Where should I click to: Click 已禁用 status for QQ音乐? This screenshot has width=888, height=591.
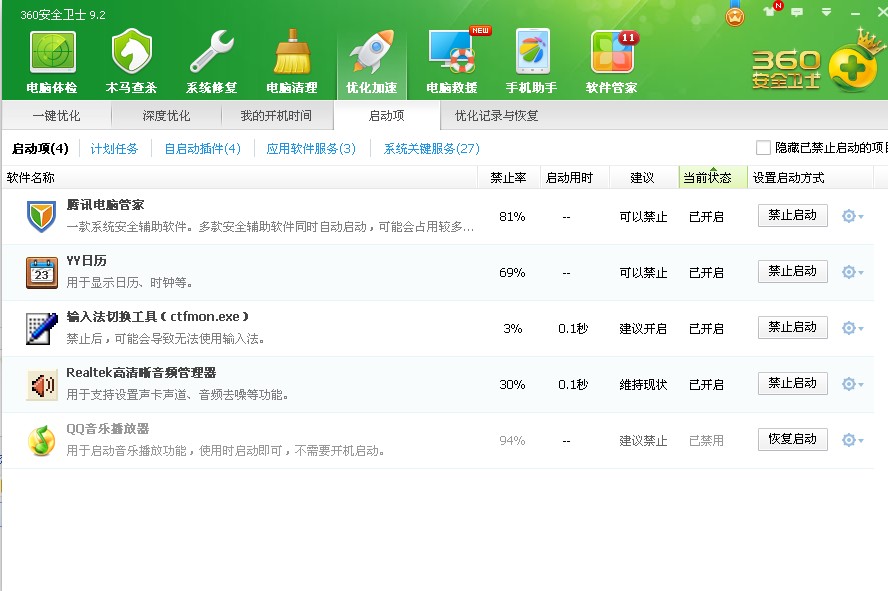click(706, 441)
